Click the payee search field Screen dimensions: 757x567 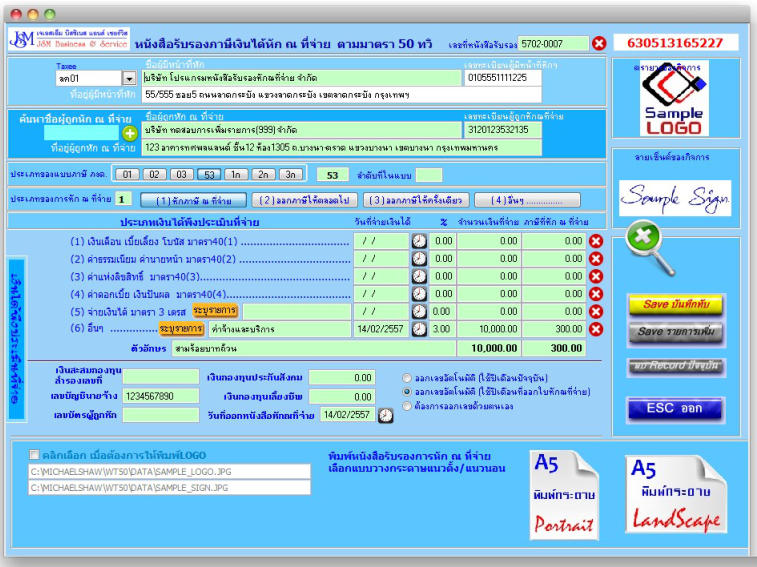coord(81,133)
